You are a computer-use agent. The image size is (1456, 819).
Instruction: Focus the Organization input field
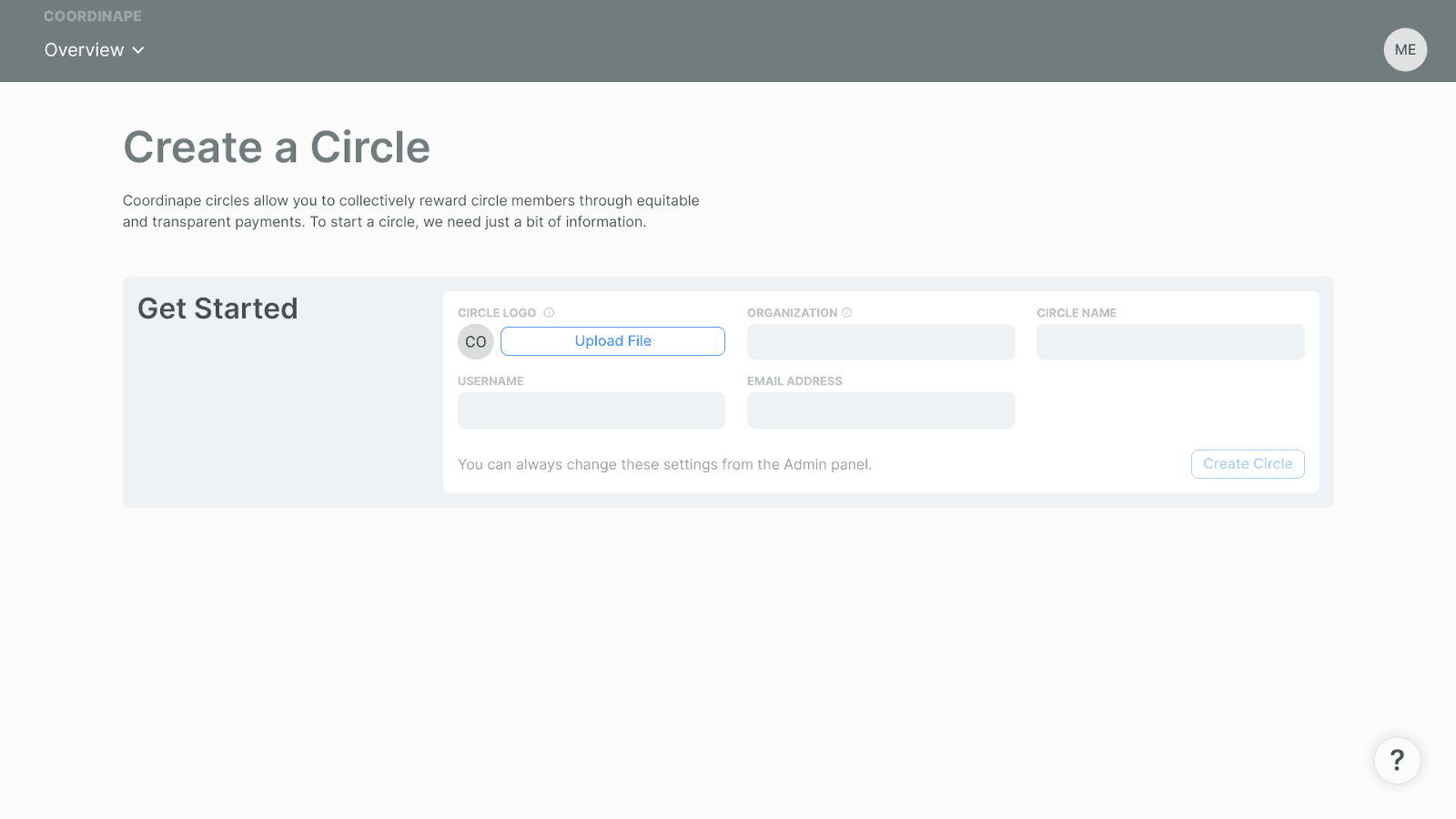click(880, 341)
